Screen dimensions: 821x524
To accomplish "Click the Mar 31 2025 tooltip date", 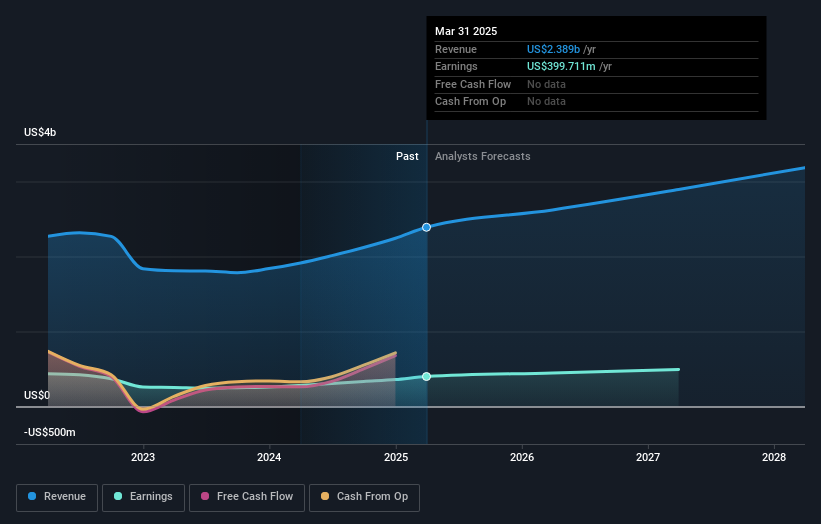I will tap(466, 31).
